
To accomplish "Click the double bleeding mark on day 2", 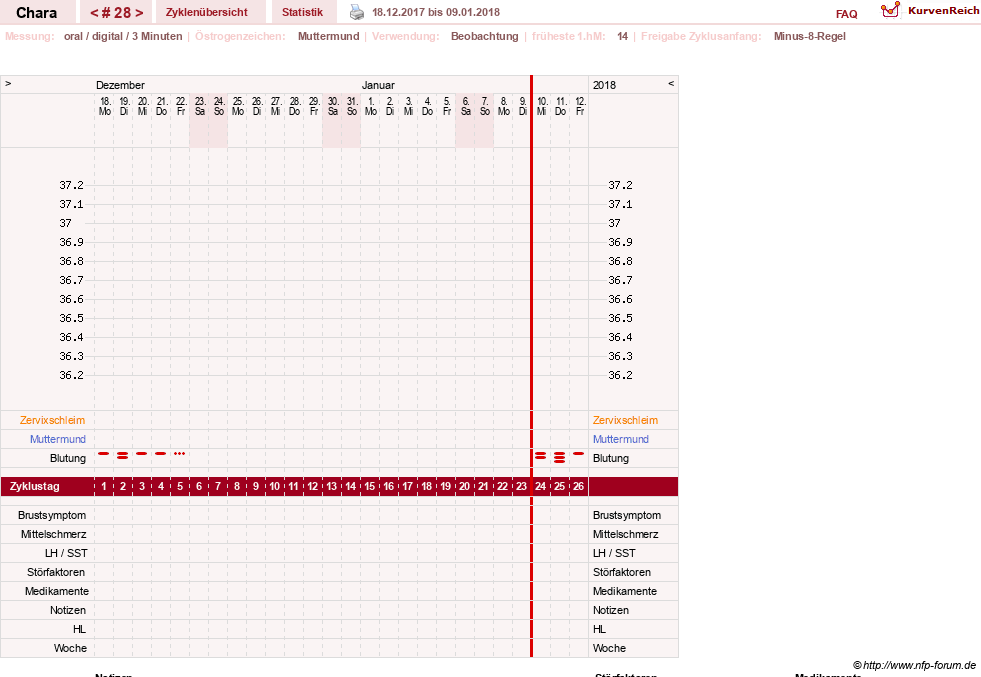I will tap(123, 456).
